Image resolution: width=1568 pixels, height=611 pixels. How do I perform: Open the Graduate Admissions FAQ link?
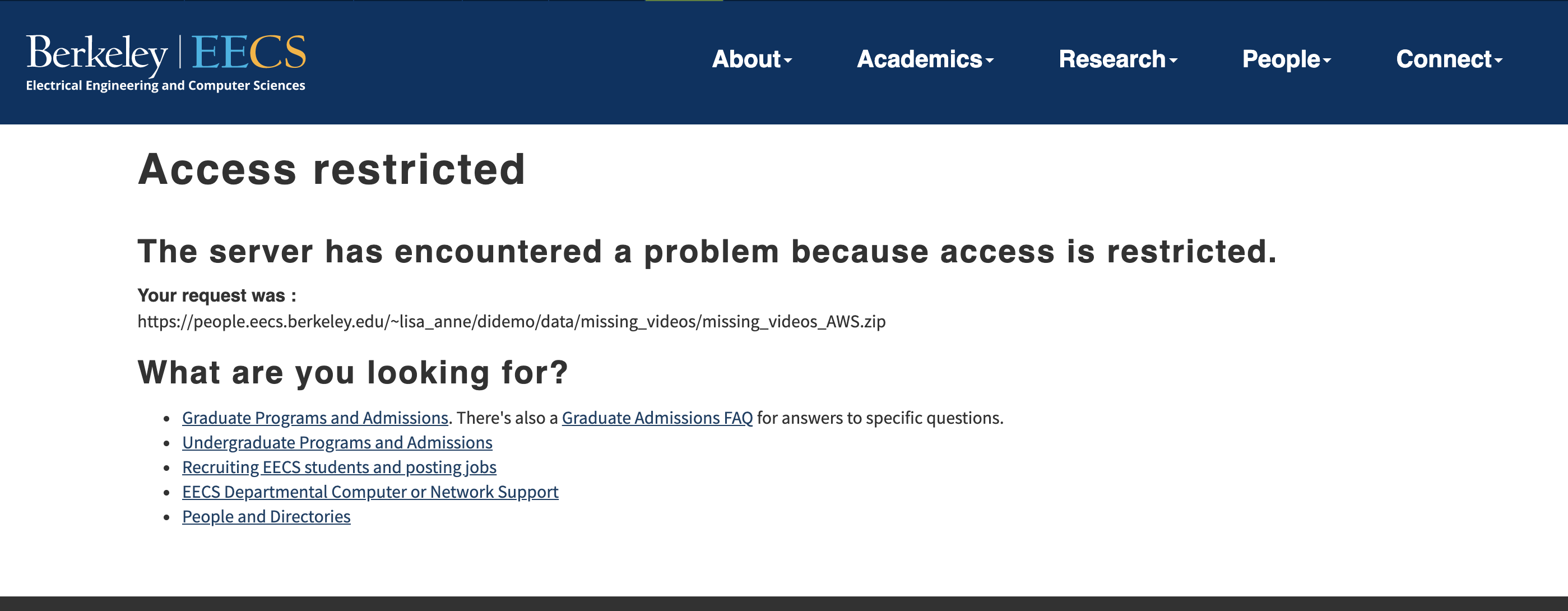[657, 418]
